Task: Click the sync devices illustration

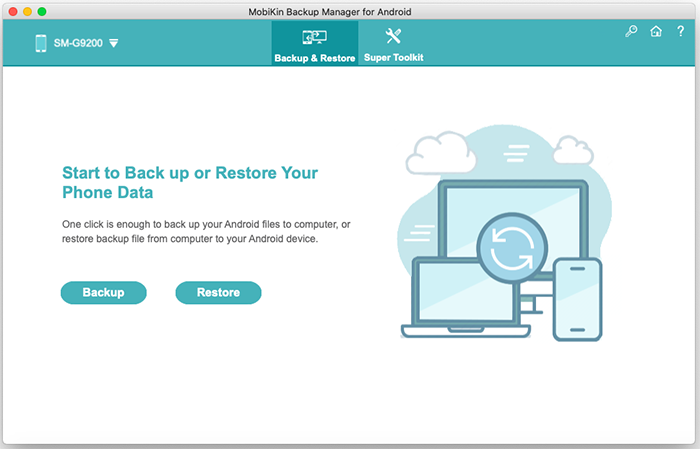Action: [x=504, y=233]
